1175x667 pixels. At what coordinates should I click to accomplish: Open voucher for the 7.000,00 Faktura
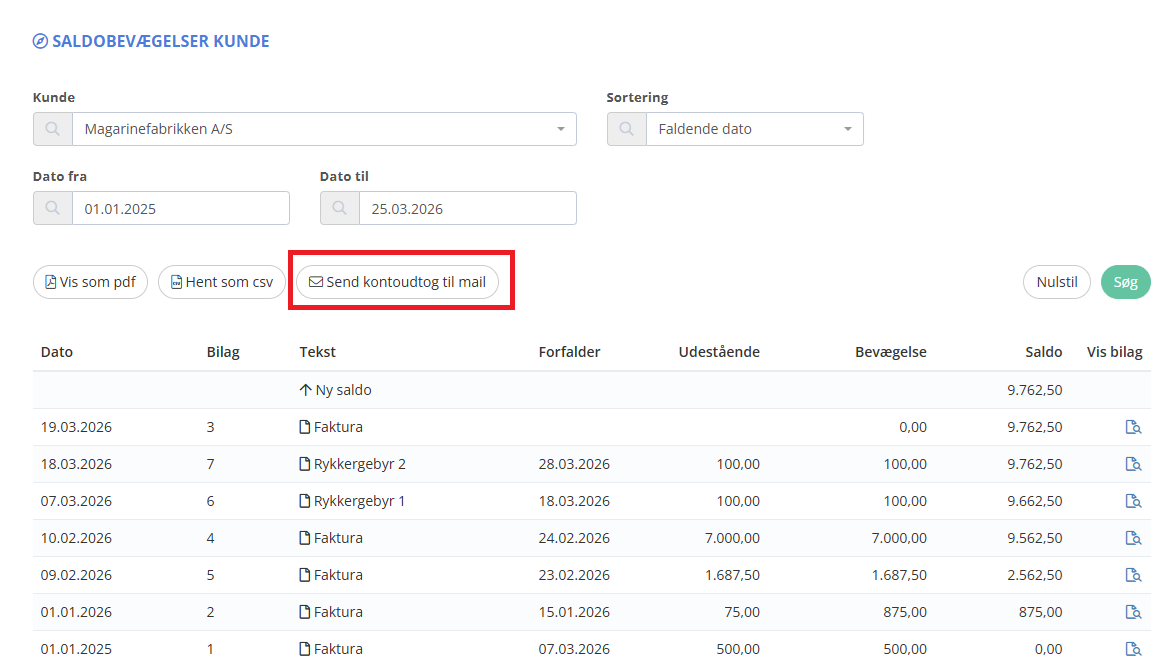click(1133, 538)
